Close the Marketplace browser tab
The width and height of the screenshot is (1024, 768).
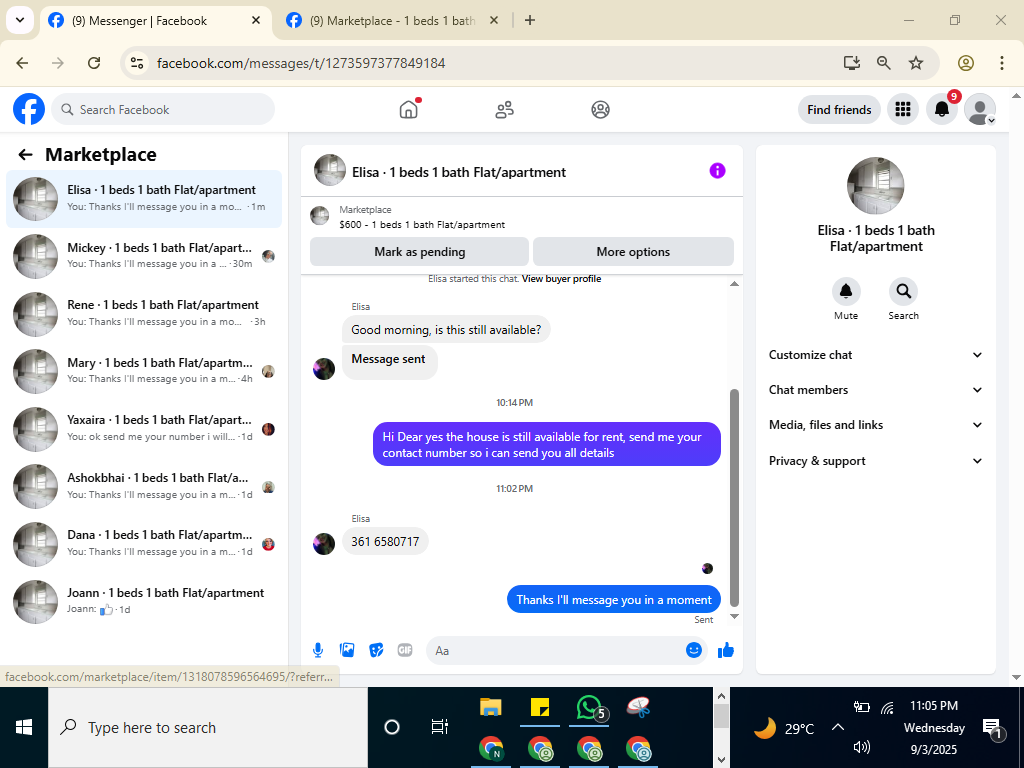tap(494, 20)
